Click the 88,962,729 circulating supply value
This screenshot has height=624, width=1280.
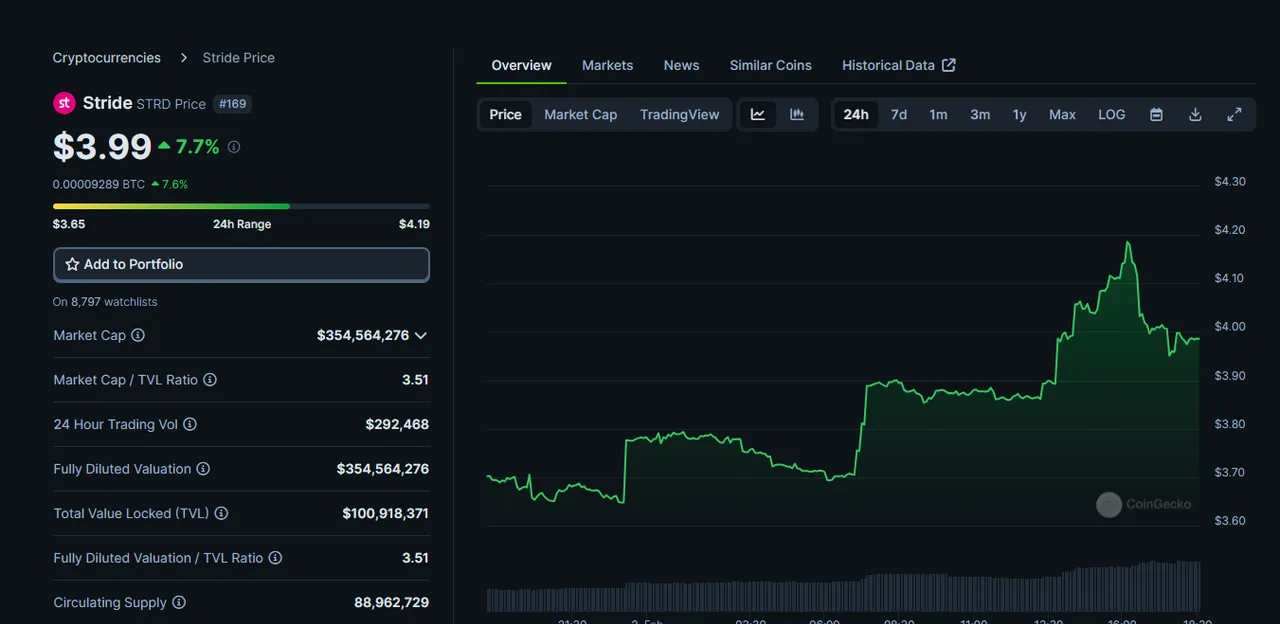point(391,603)
